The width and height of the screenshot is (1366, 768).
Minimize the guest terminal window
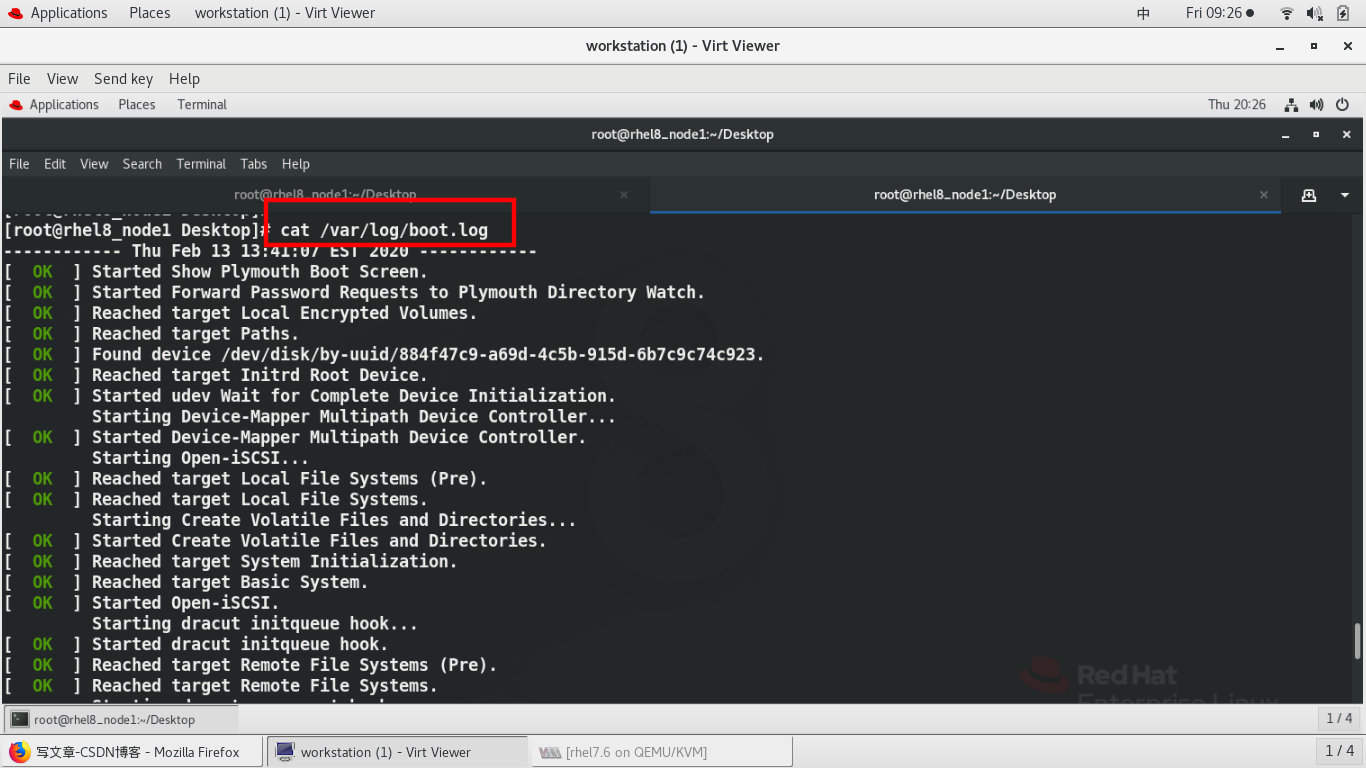1286,134
